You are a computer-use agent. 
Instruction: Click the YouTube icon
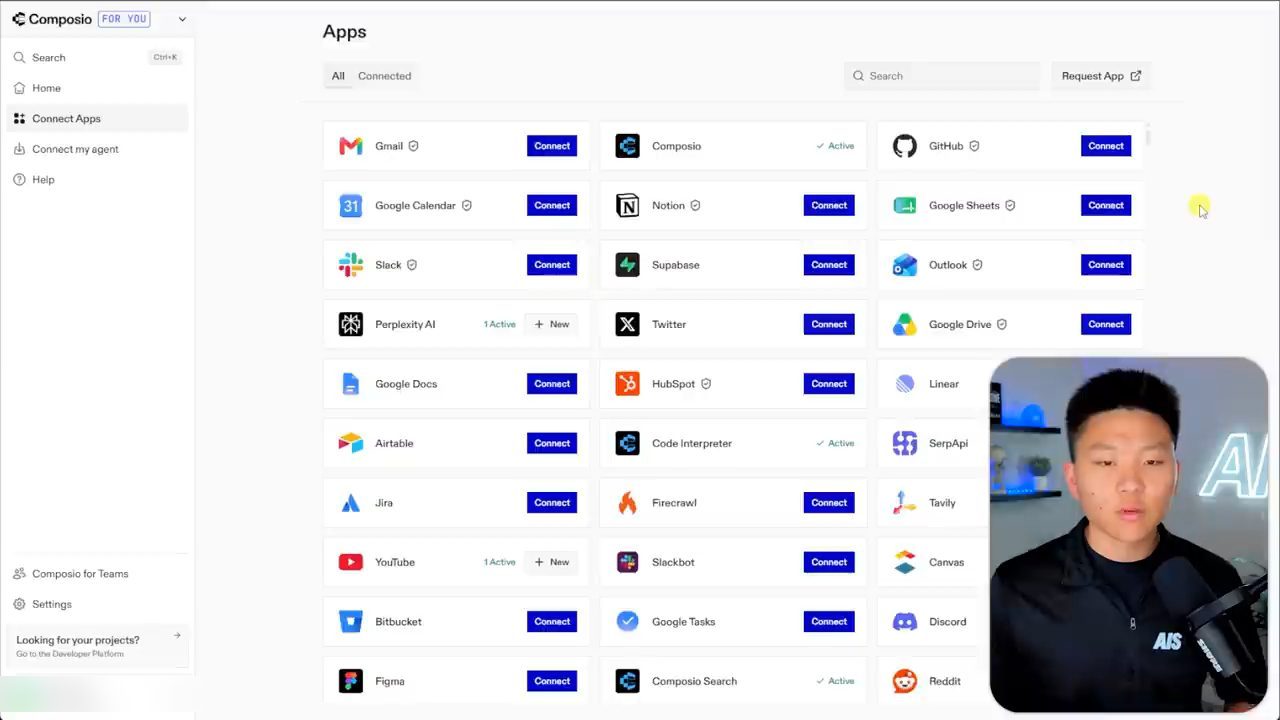[350, 562]
